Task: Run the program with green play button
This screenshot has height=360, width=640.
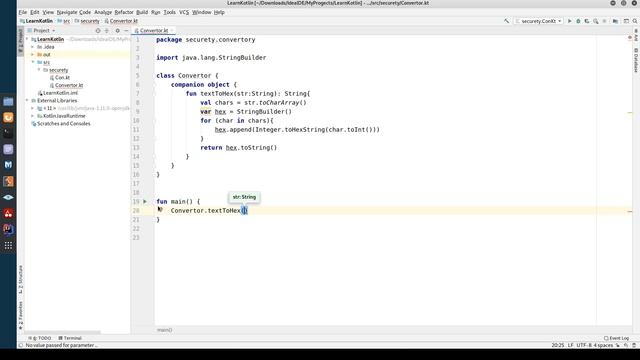Action: click(x=569, y=21)
